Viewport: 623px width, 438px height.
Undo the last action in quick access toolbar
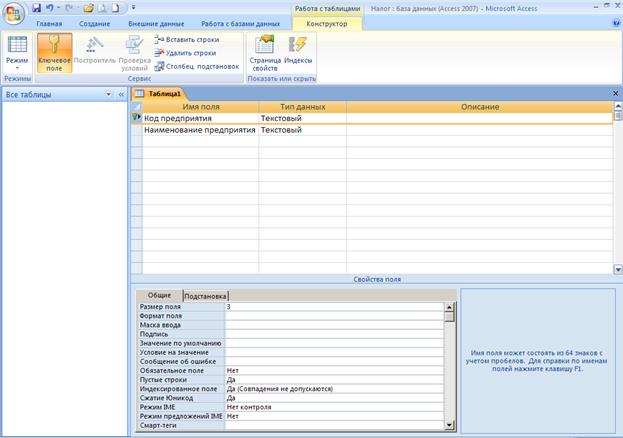(x=50, y=8)
